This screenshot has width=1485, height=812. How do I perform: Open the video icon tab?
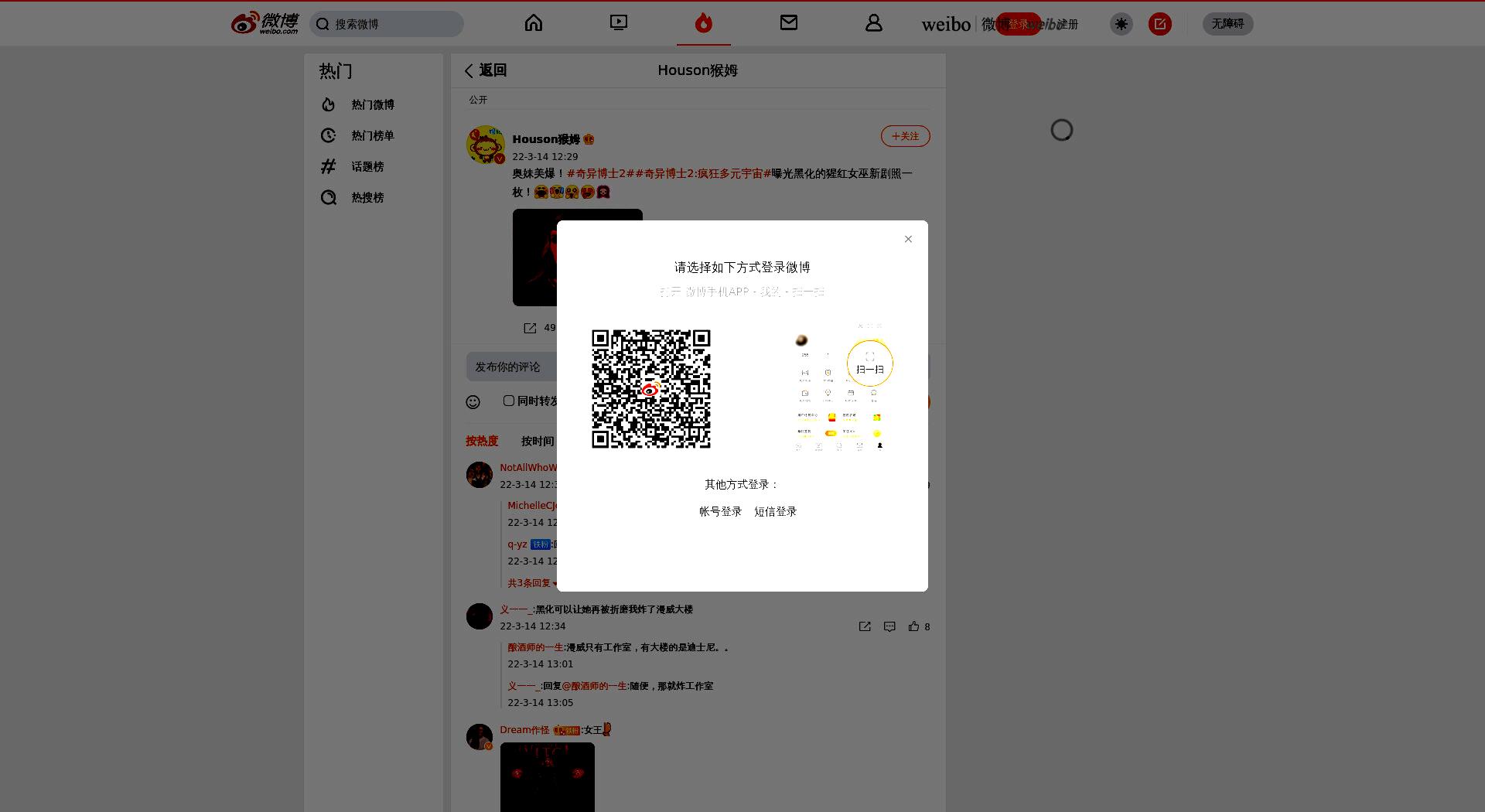pos(619,23)
